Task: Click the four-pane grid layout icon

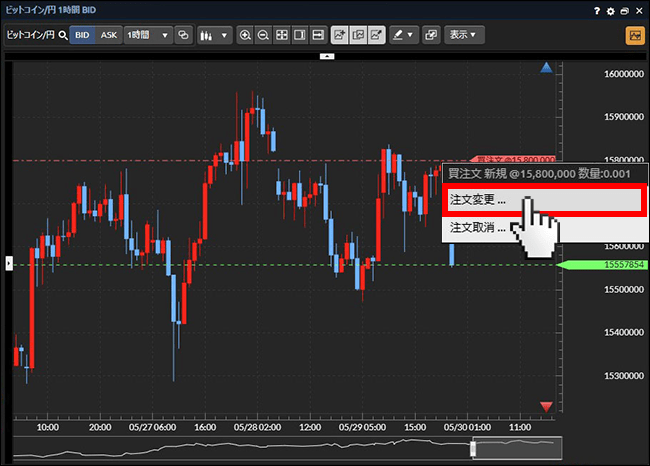Action: tap(282, 35)
